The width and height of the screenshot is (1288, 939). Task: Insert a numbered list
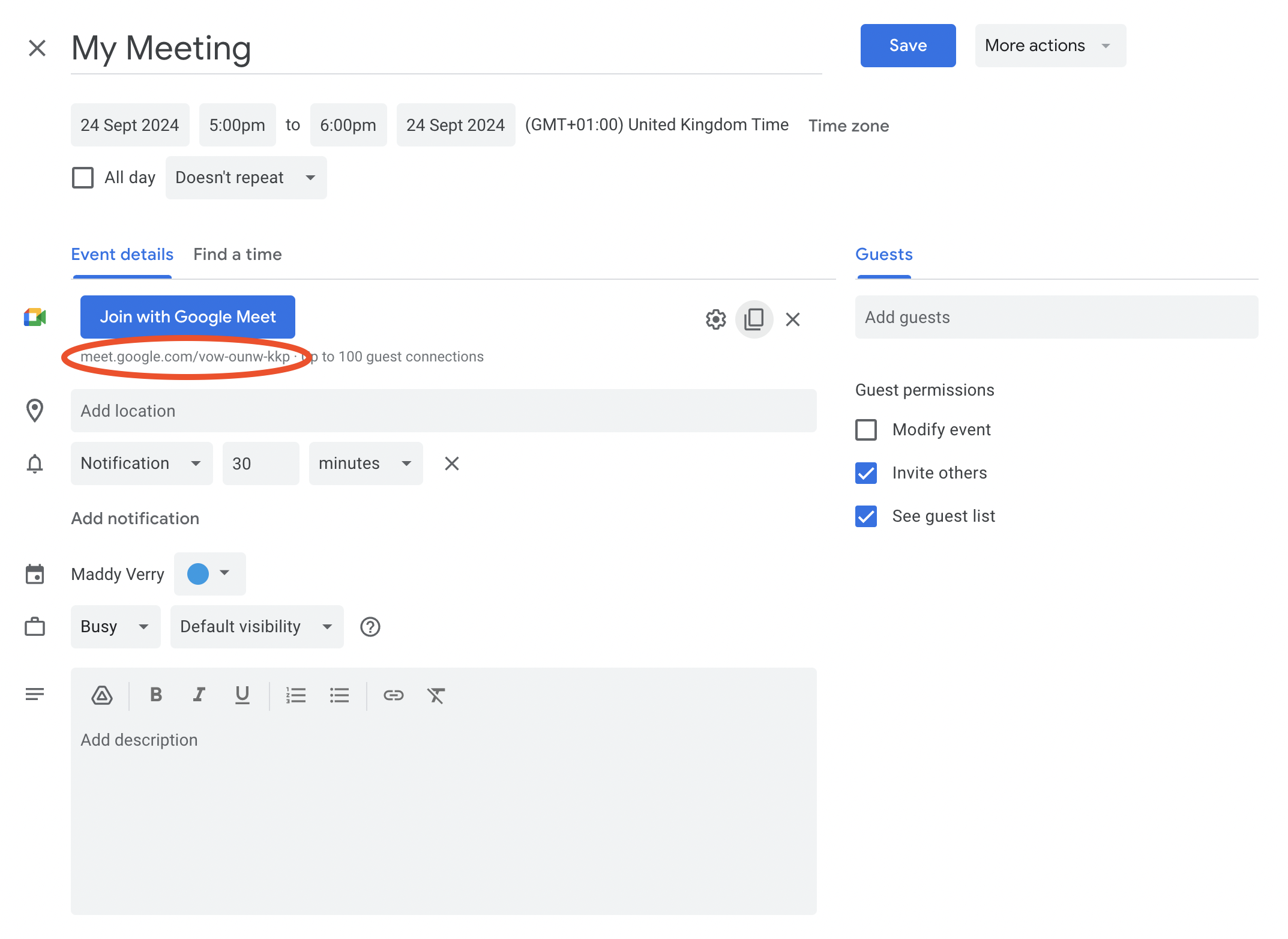point(296,695)
